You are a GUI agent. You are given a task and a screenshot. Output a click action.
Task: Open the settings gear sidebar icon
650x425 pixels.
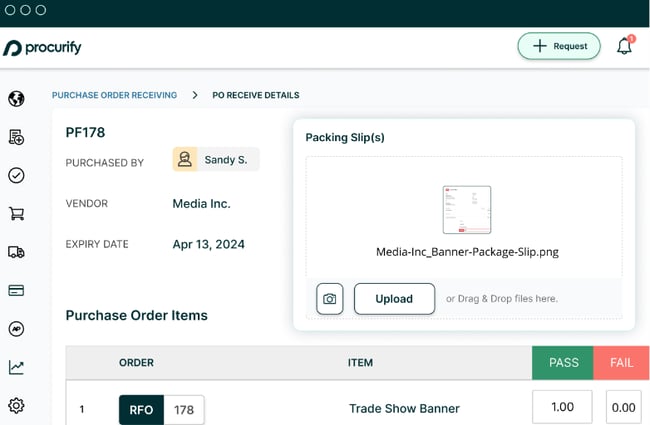click(16, 406)
